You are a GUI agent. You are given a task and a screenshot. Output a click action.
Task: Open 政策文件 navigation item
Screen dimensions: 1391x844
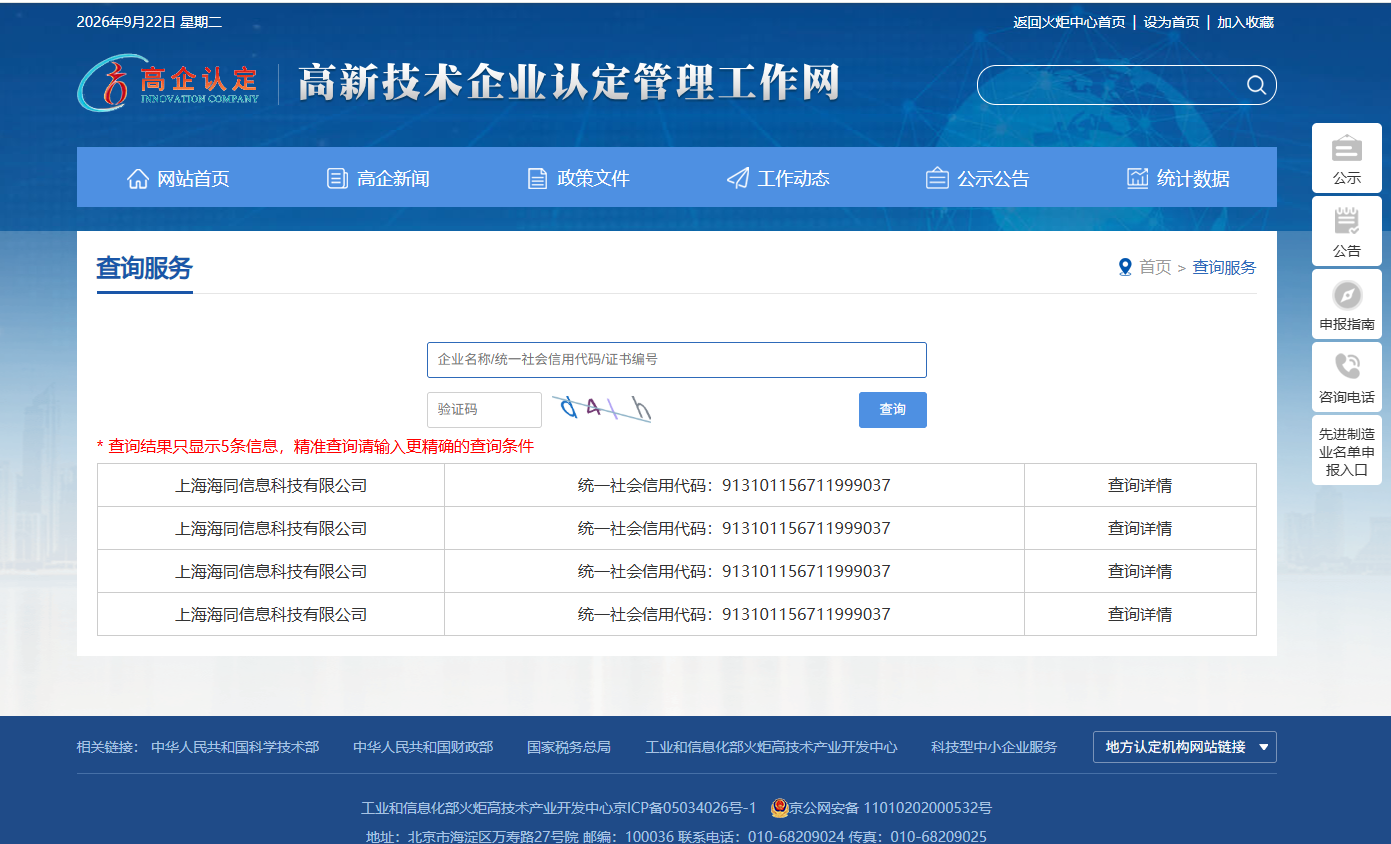tap(578, 178)
